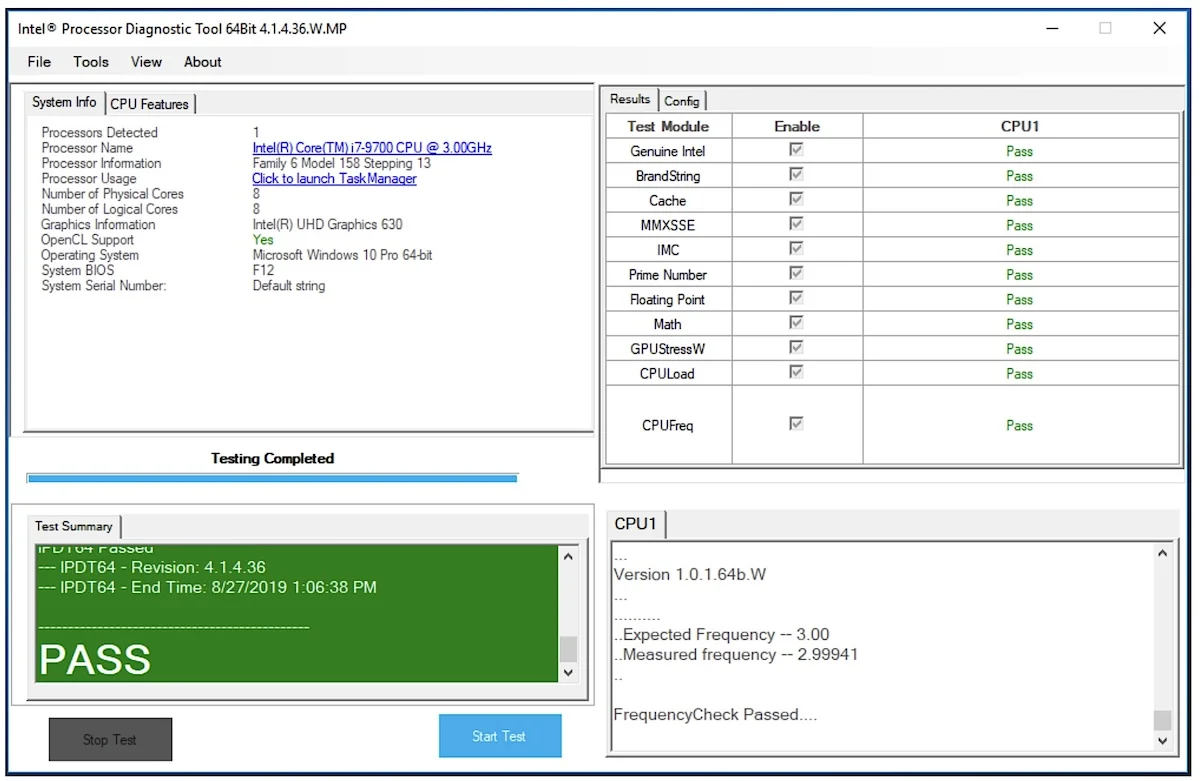Image resolution: width=1200 pixels, height=781 pixels.
Task: Open the About menu
Action: pyautogui.click(x=203, y=62)
